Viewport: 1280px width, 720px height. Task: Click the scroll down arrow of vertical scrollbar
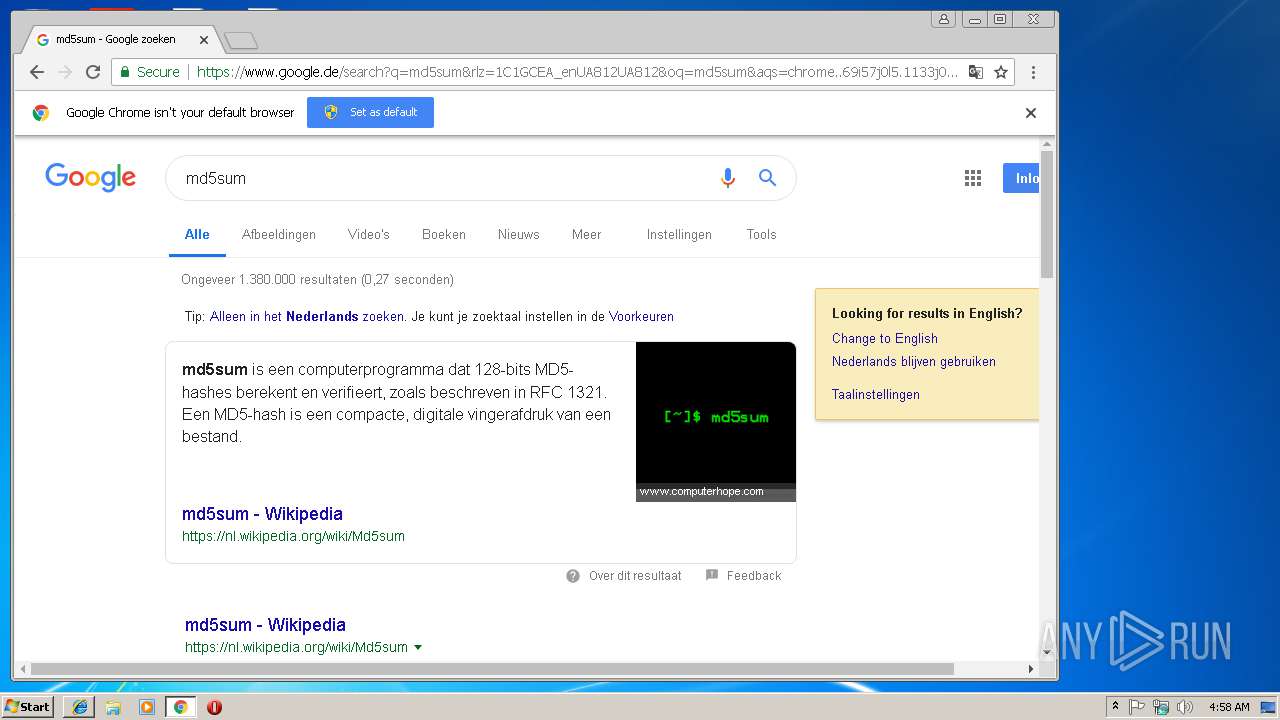(1047, 653)
